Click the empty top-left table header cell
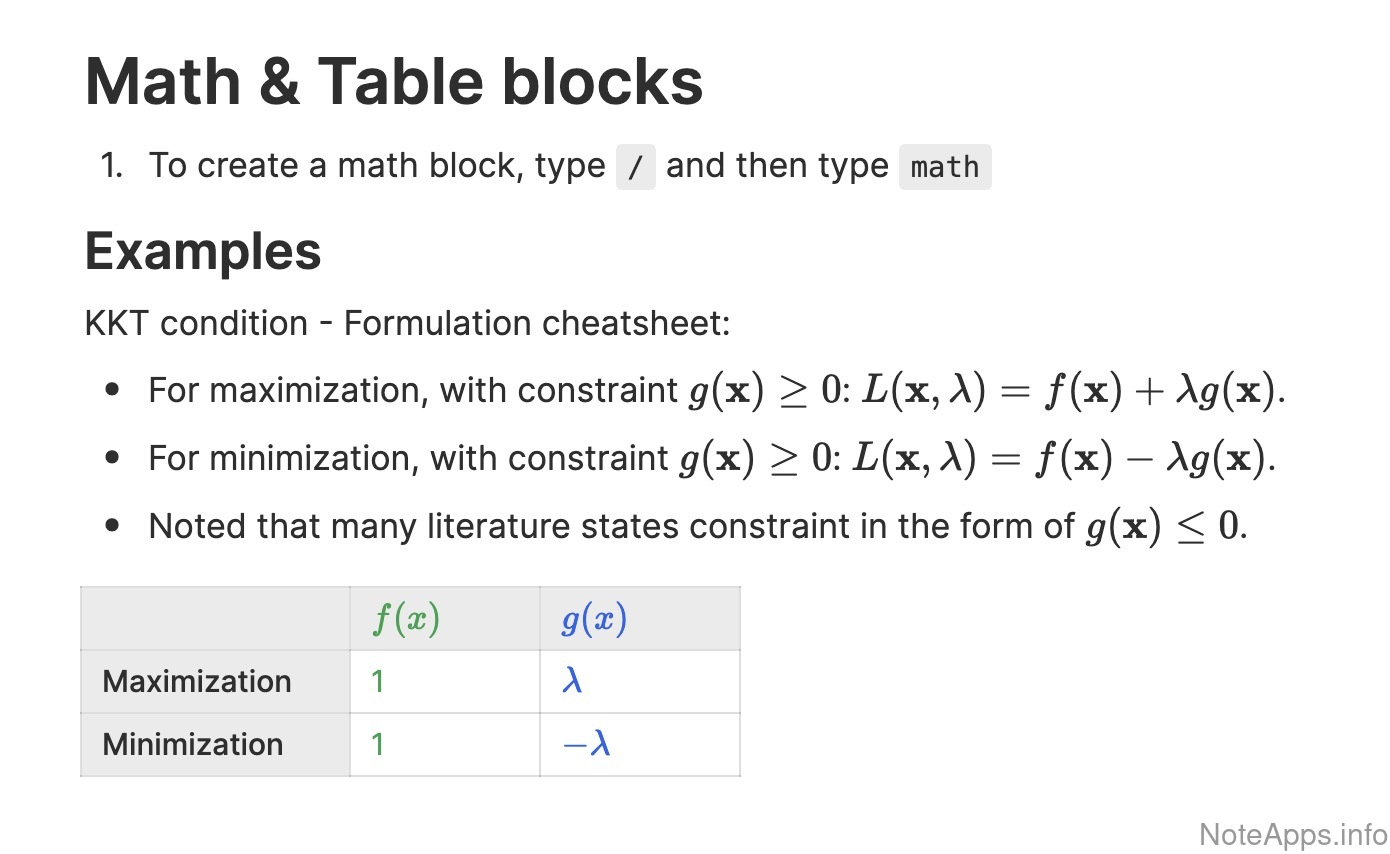 click(x=215, y=620)
